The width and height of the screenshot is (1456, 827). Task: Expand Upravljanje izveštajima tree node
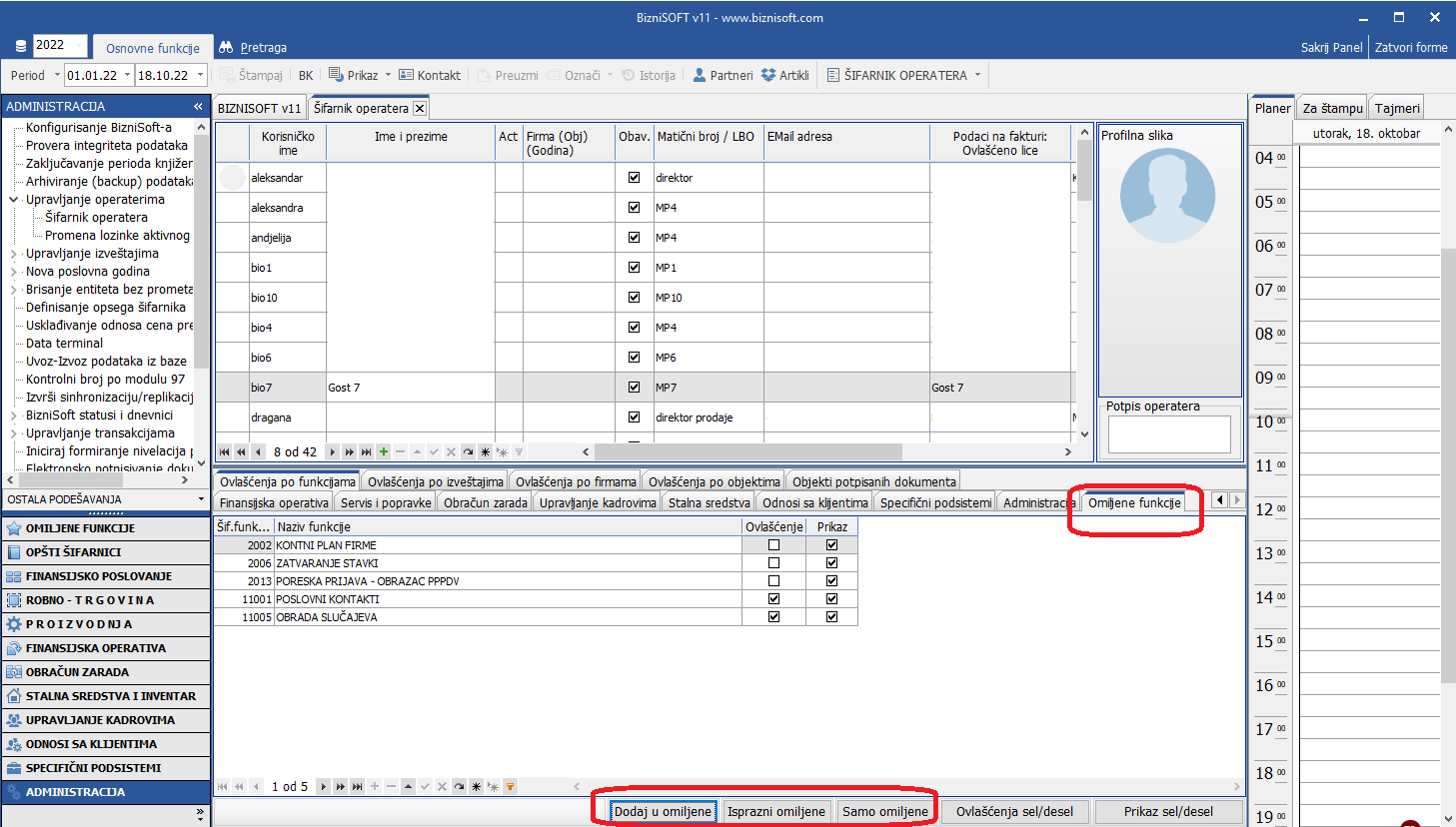click(14, 254)
